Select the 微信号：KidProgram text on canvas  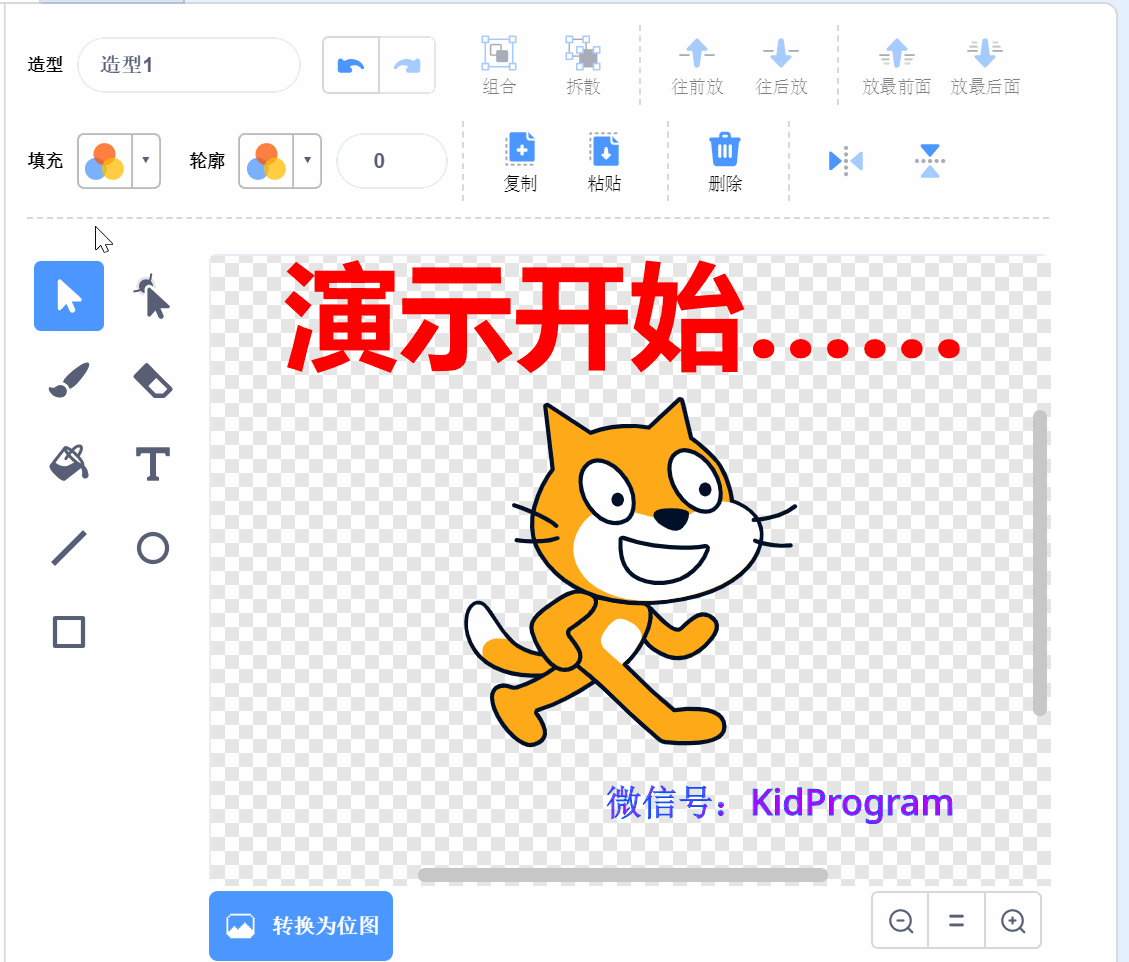click(x=779, y=802)
